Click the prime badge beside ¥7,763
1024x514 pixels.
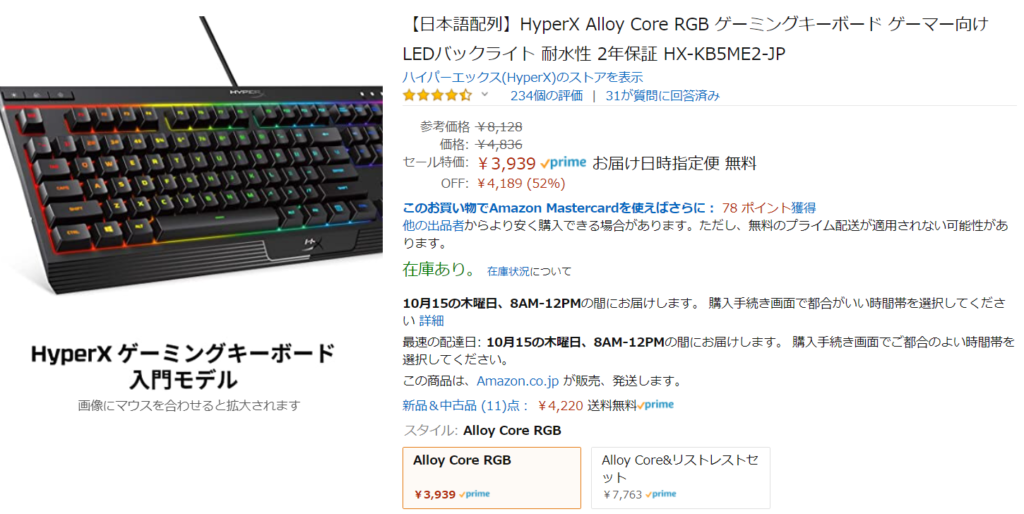point(662,494)
